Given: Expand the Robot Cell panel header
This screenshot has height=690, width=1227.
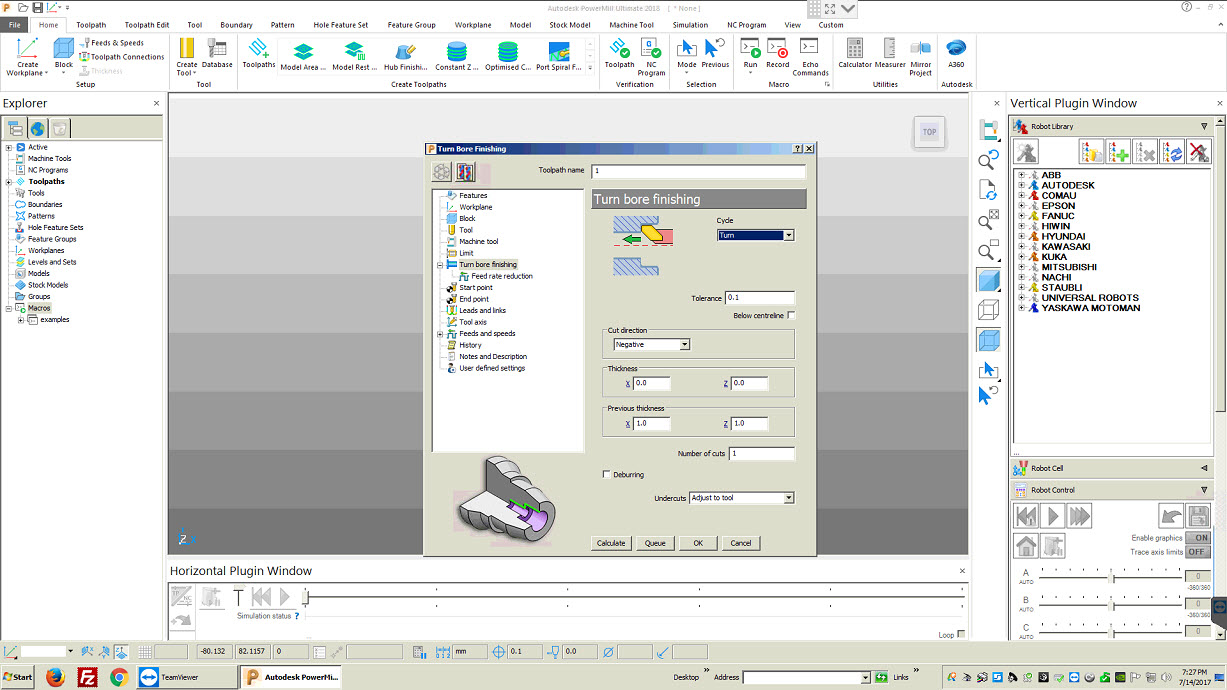Looking at the screenshot, I should pos(1204,468).
